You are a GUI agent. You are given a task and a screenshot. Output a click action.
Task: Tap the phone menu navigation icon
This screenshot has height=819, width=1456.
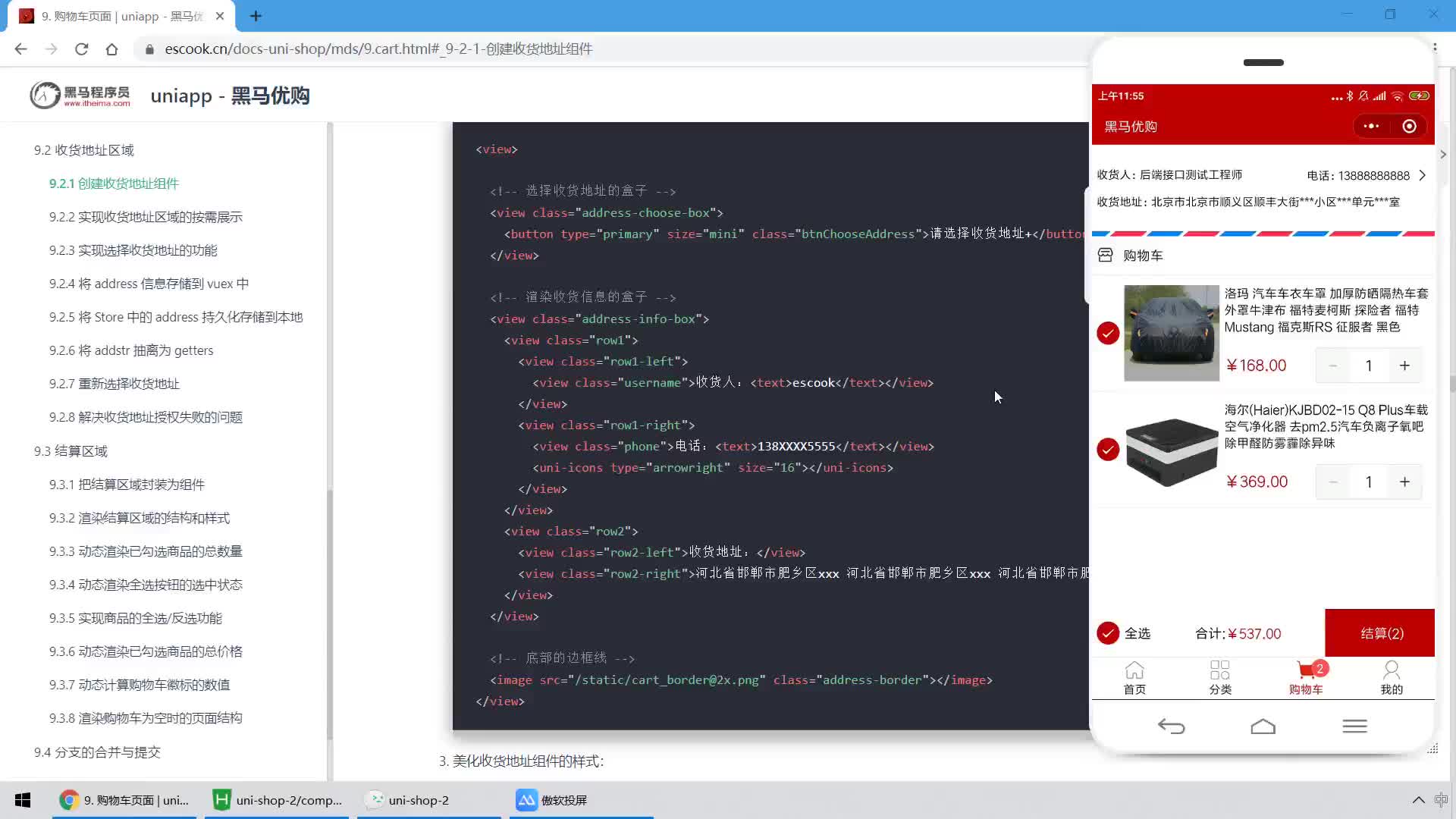click(x=1354, y=726)
